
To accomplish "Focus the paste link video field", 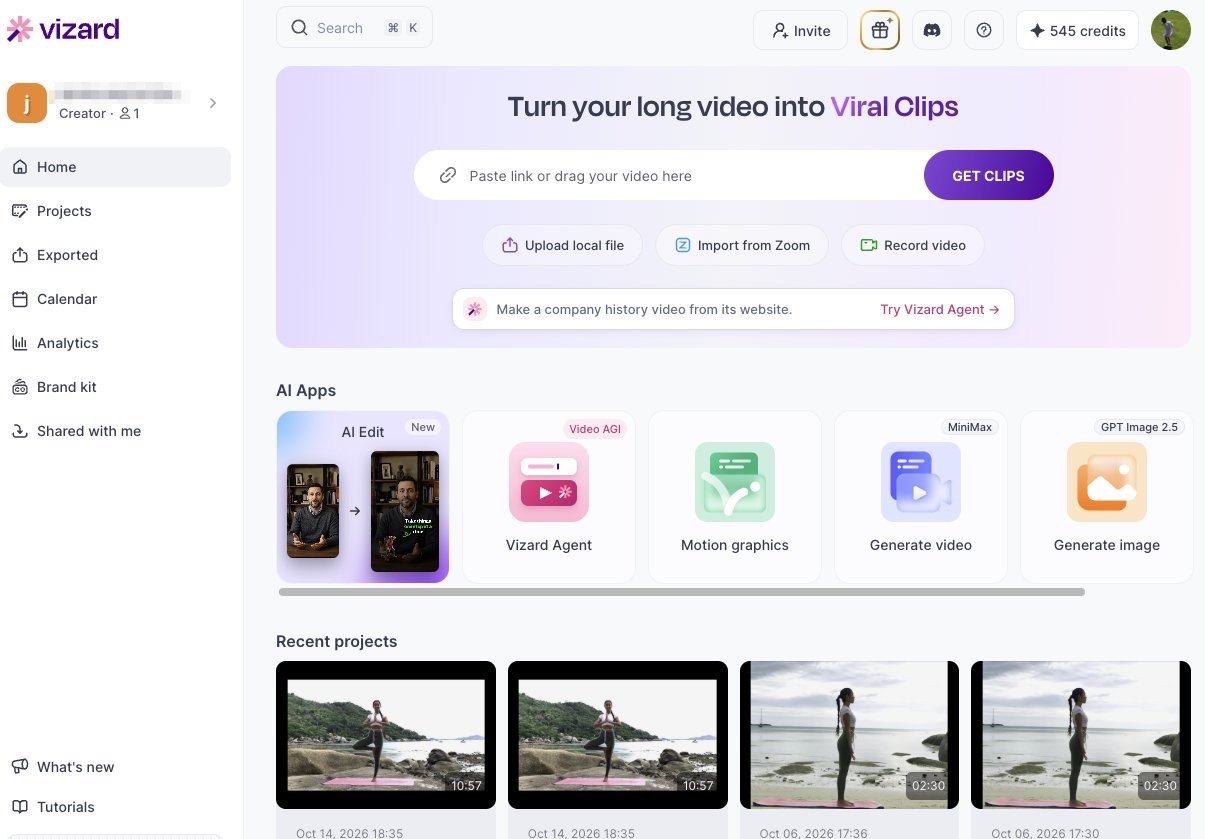I will pos(668,176).
